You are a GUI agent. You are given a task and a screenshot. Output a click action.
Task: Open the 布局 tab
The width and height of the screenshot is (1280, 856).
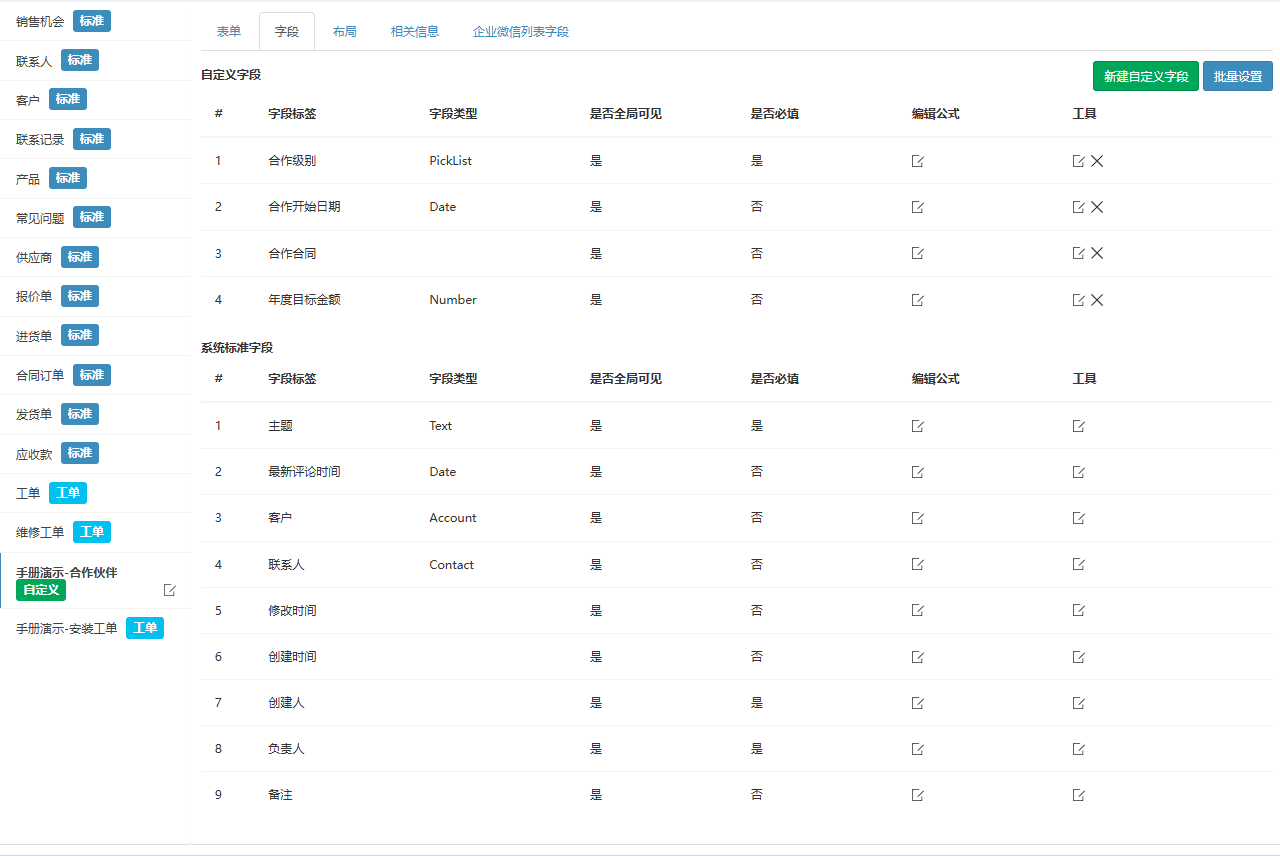pos(344,32)
